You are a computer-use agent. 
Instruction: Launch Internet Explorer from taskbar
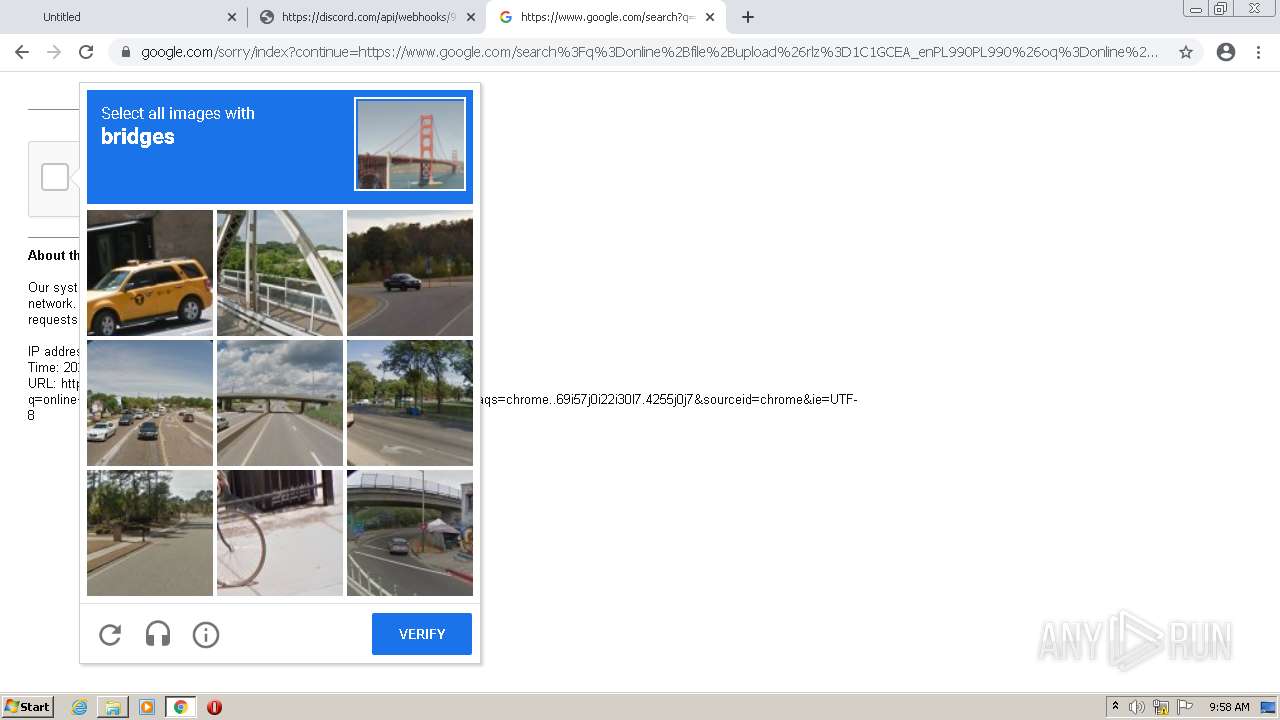tap(79, 707)
